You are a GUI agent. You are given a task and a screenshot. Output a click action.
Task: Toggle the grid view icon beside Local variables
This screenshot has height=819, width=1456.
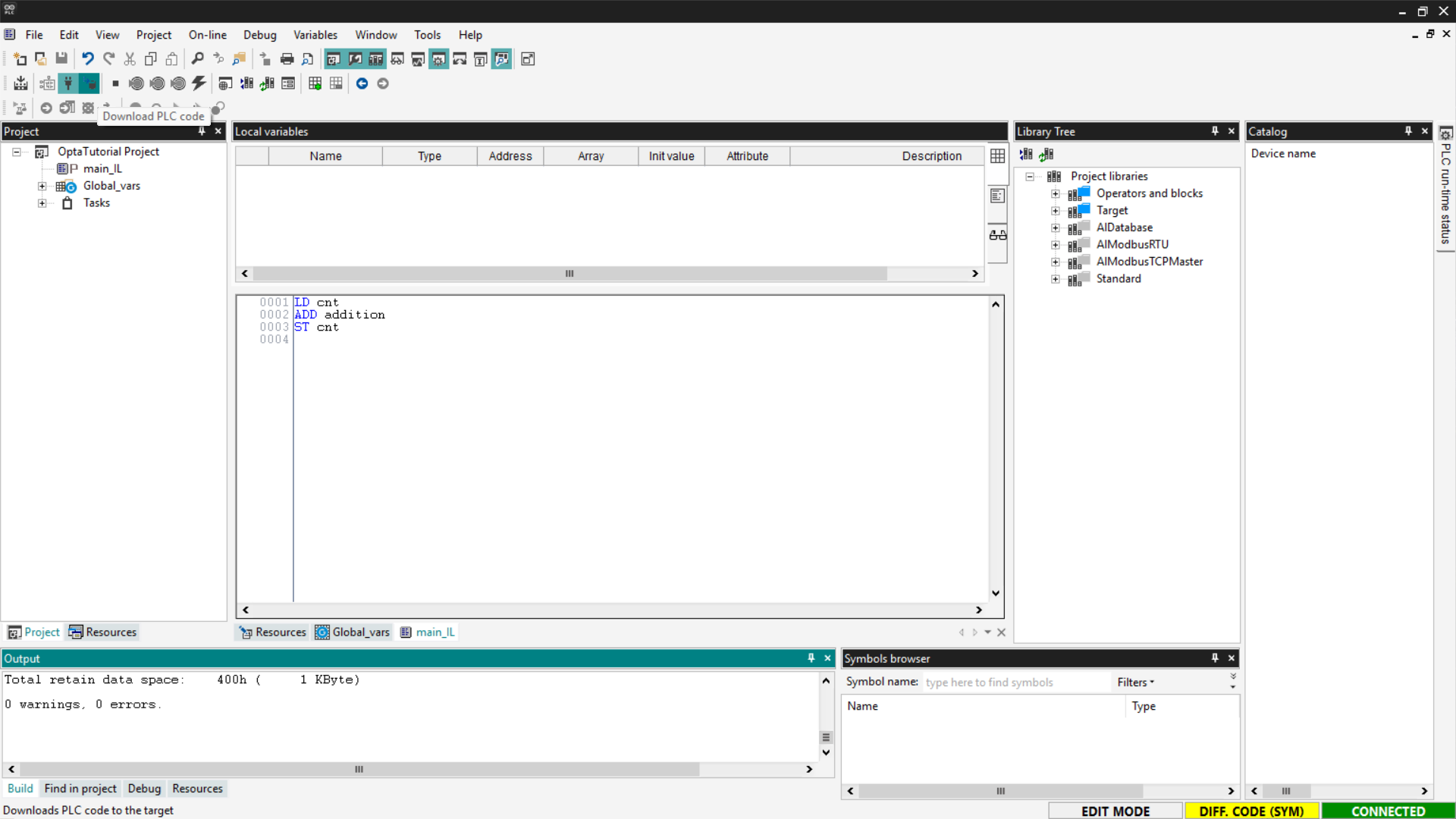pos(998,156)
